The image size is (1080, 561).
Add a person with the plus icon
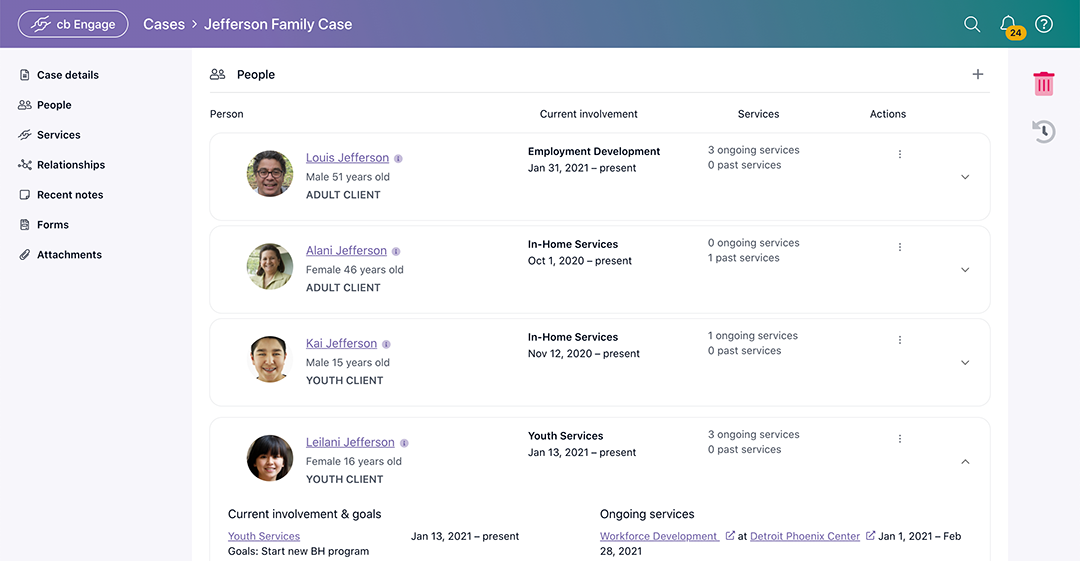pyautogui.click(x=978, y=74)
